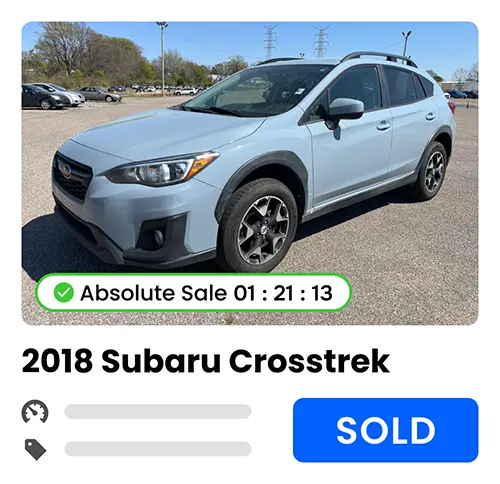Click the car's front wheel
Screen dimensions: 500x484
259,226
